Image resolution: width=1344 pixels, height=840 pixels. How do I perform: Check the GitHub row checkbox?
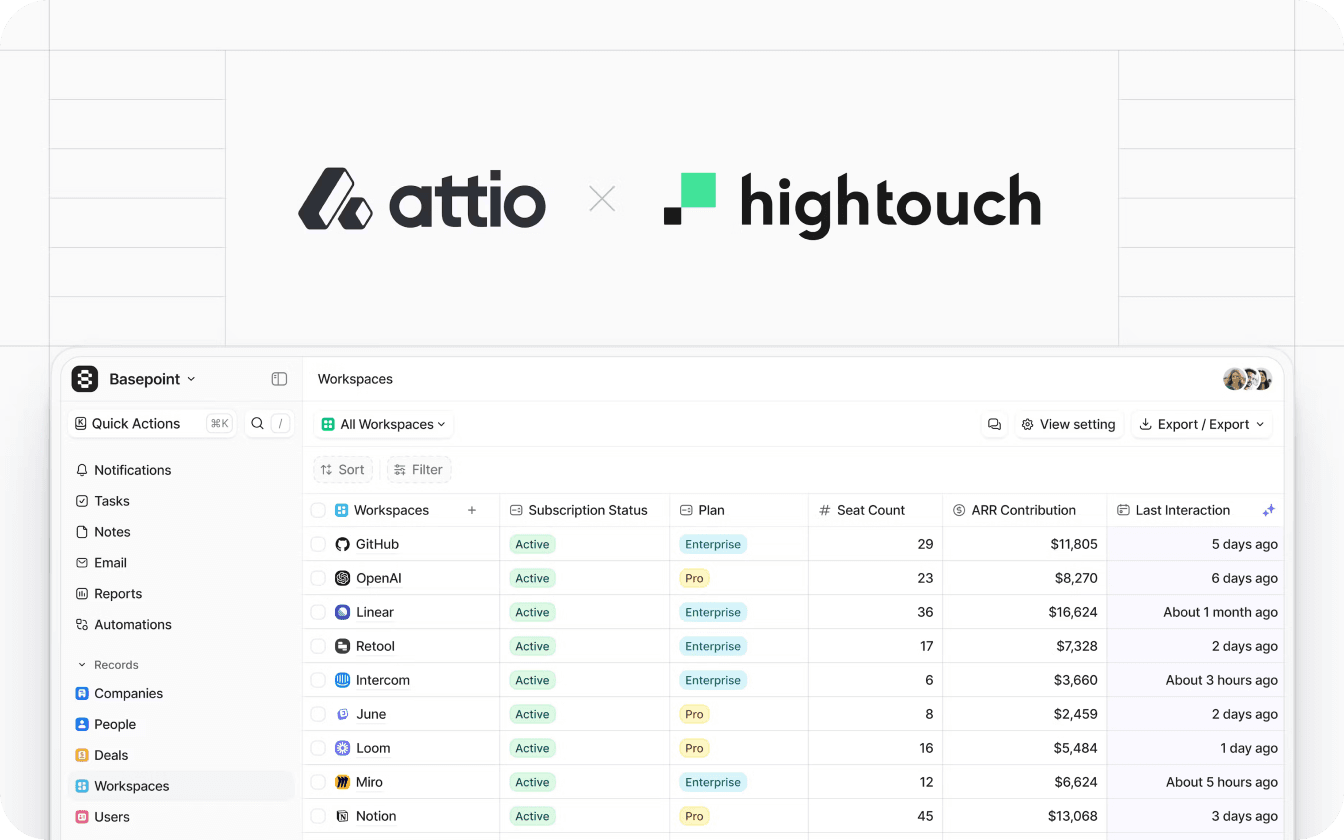(318, 544)
